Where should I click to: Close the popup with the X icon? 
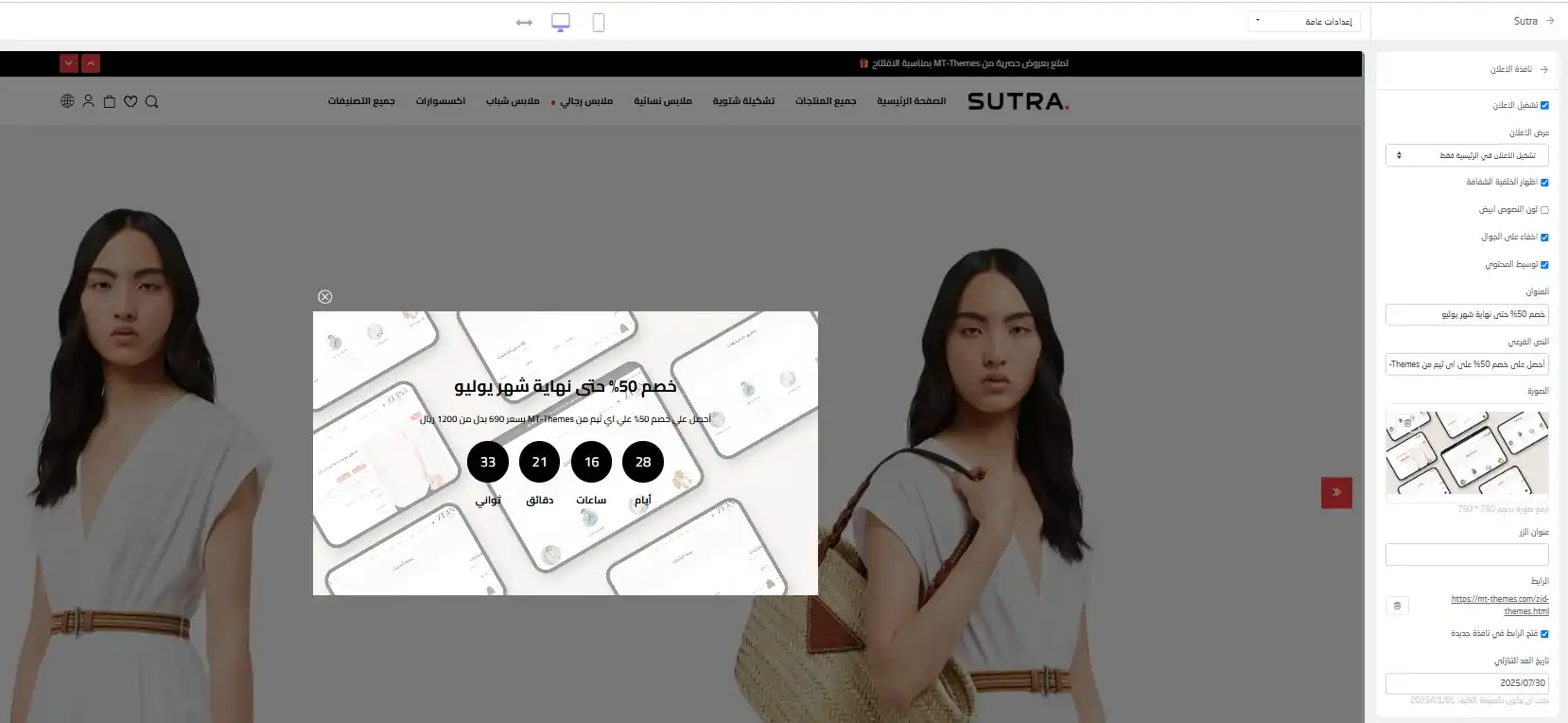coord(325,297)
